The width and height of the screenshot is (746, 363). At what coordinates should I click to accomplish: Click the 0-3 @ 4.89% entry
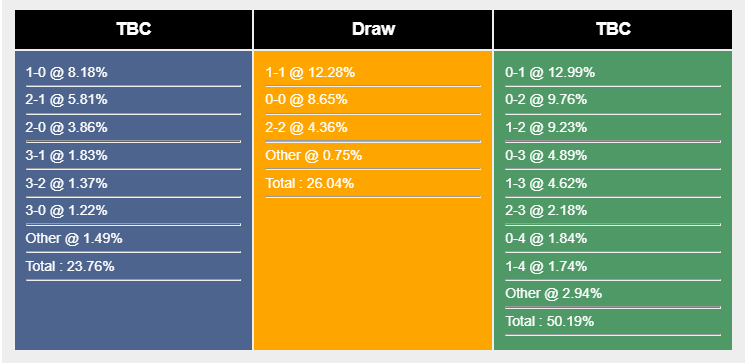point(546,156)
